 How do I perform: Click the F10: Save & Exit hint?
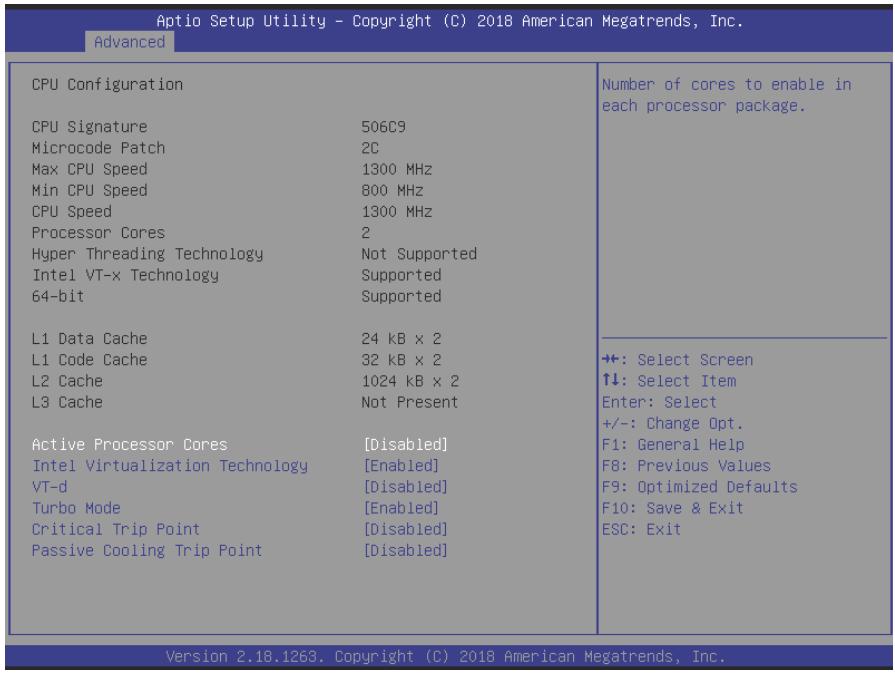[x=673, y=508]
